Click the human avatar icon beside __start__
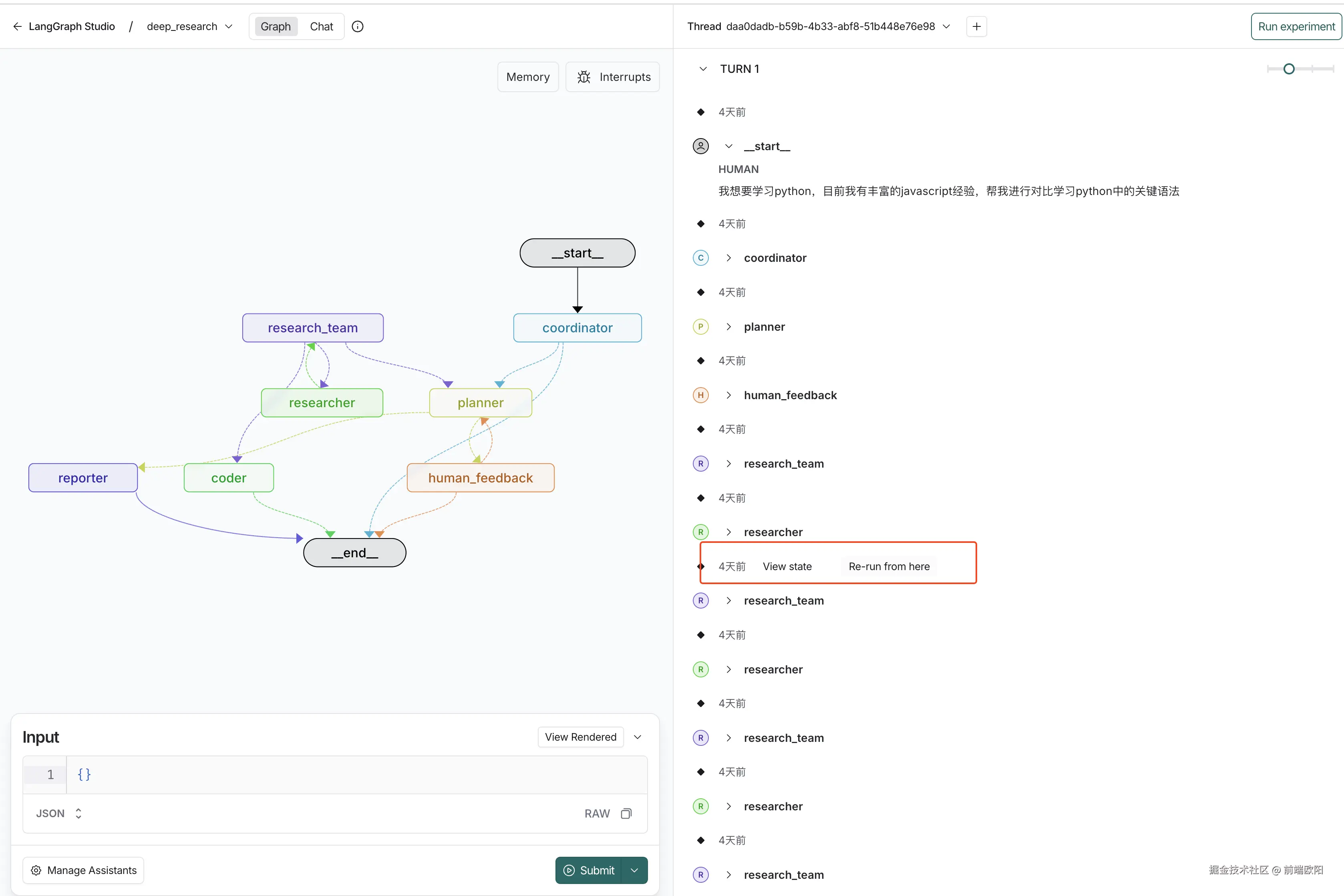Screen dimensions: 1344x896 [x=700, y=146]
